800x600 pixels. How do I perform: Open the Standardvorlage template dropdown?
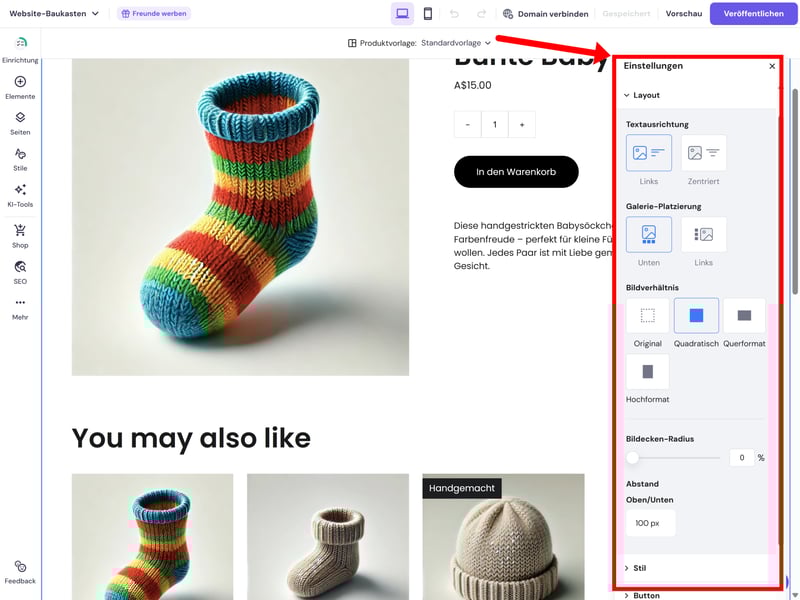click(456, 43)
